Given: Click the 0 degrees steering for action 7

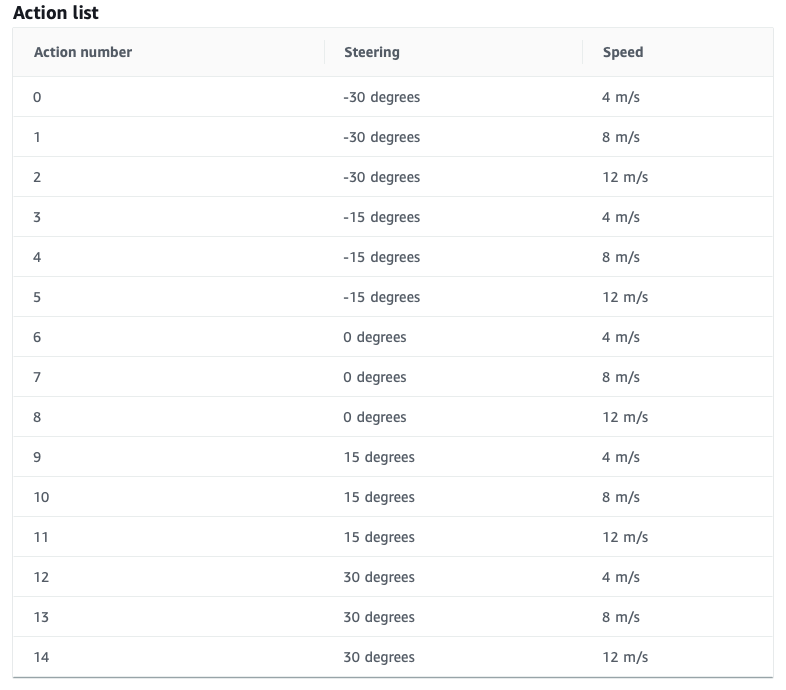Looking at the screenshot, I should tap(375, 377).
